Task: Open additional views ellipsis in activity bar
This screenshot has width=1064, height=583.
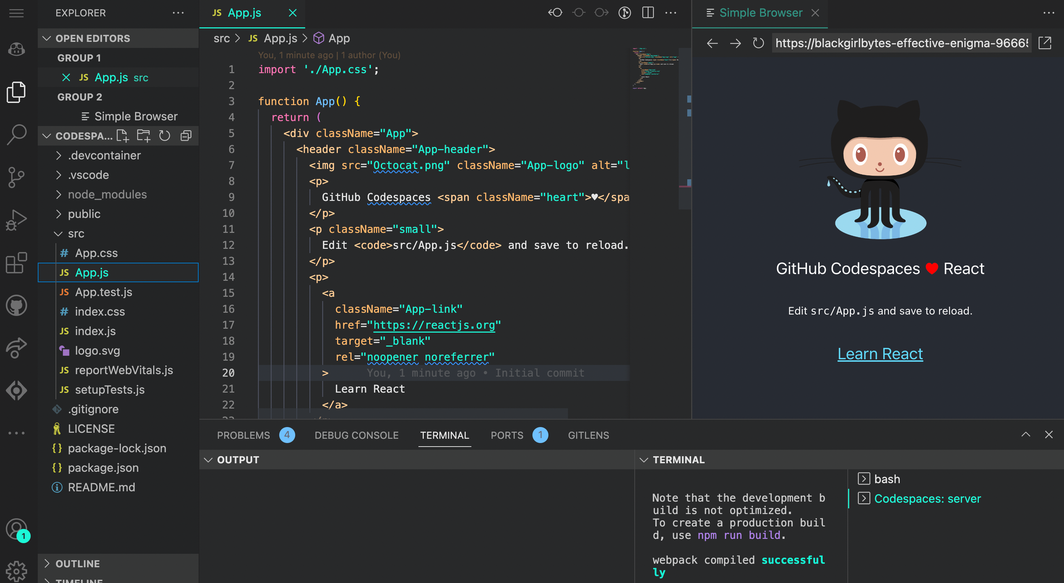Action: [x=16, y=433]
